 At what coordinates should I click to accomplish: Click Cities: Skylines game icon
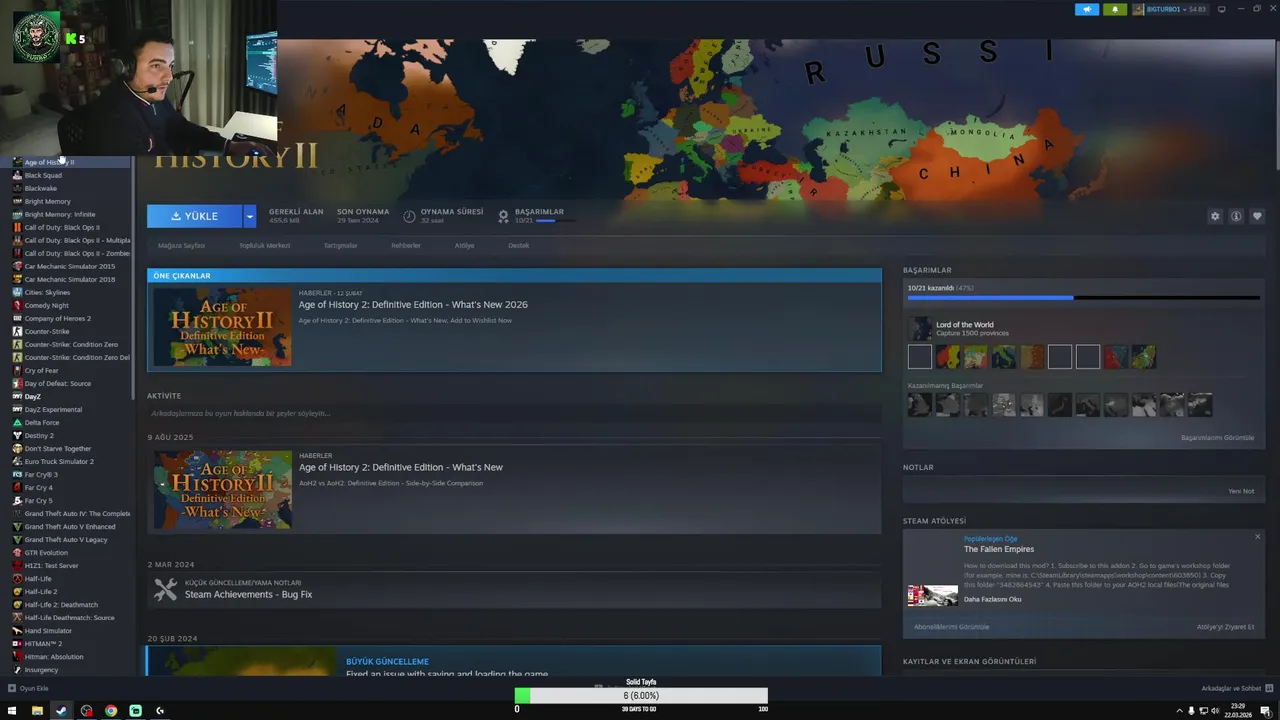[17, 292]
